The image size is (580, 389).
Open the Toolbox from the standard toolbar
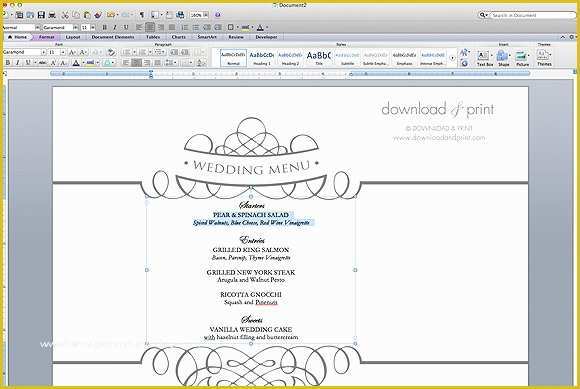point(169,15)
